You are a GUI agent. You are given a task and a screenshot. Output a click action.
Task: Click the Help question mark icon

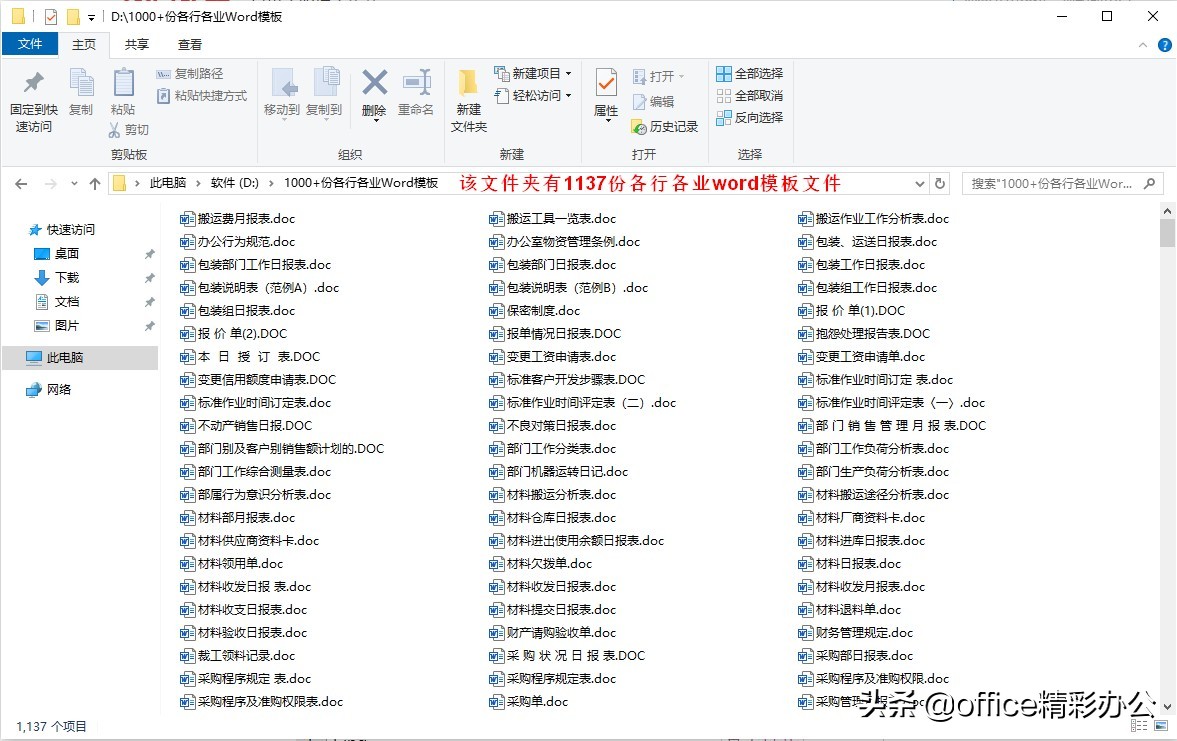pos(1164,45)
